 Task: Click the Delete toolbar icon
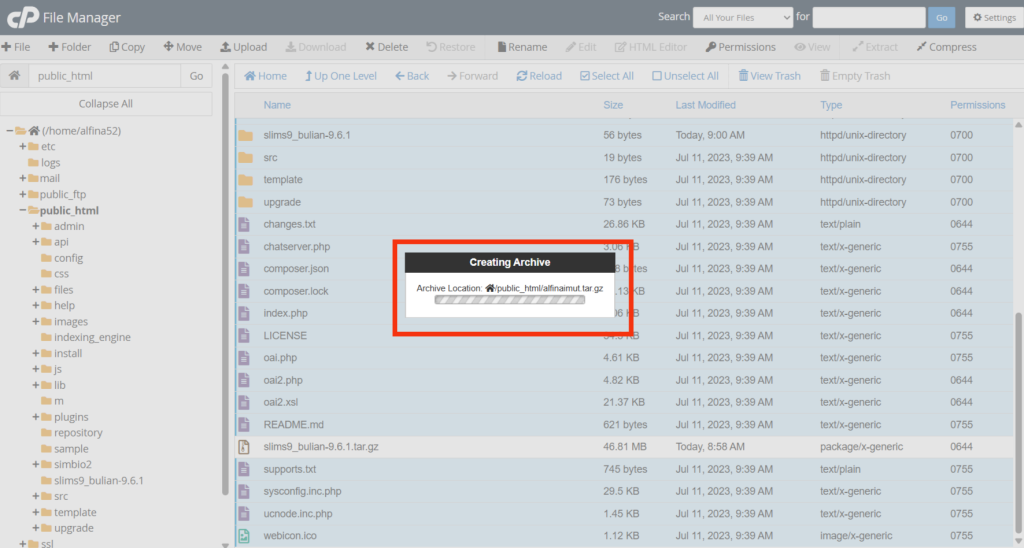[x=371, y=47]
